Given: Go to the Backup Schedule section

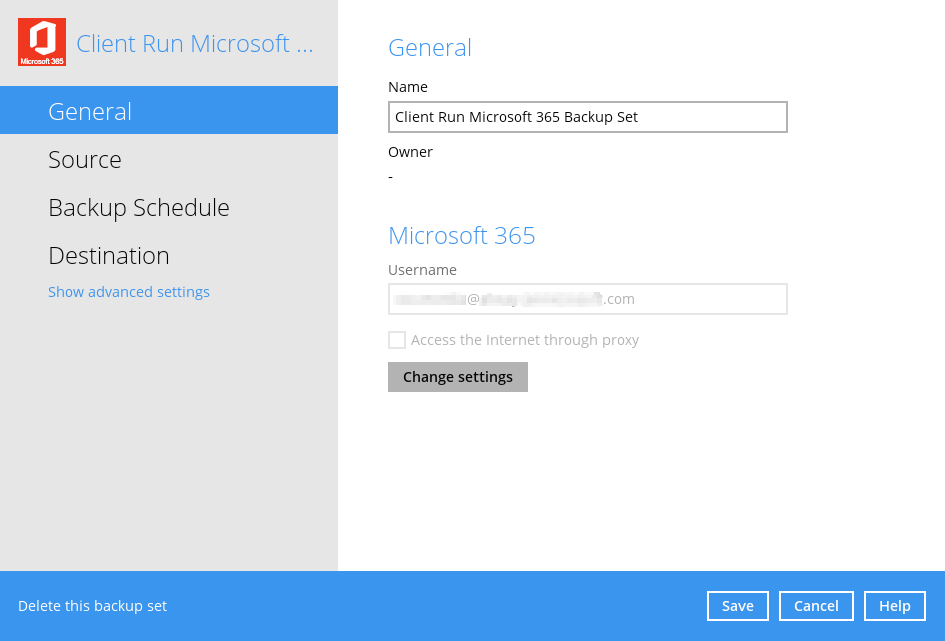Looking at the screenshot, I should point(139,207).
